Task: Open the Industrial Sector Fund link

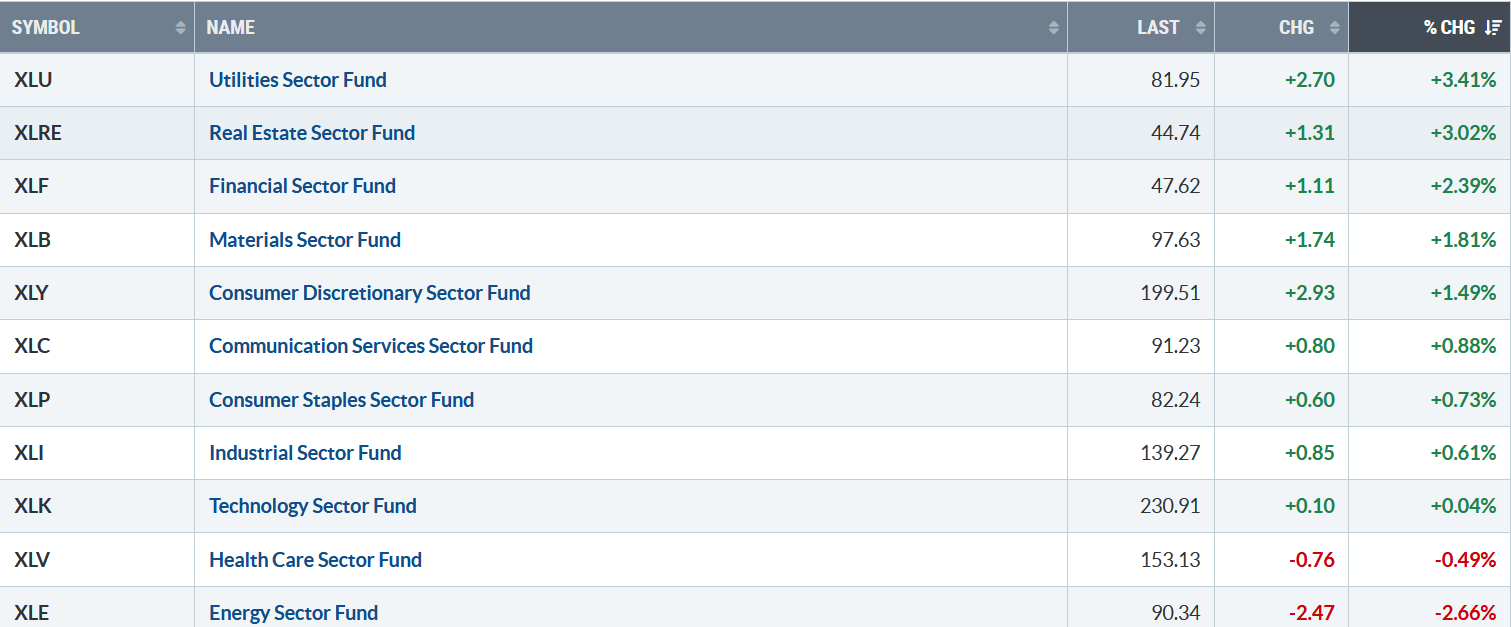Action: click(305, 453)
